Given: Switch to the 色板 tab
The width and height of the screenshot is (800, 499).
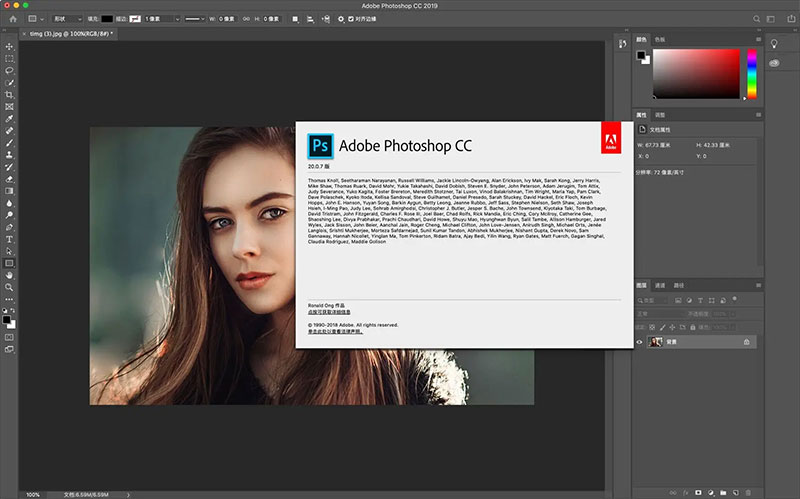Looking at the screenshot, I should 659,39.
